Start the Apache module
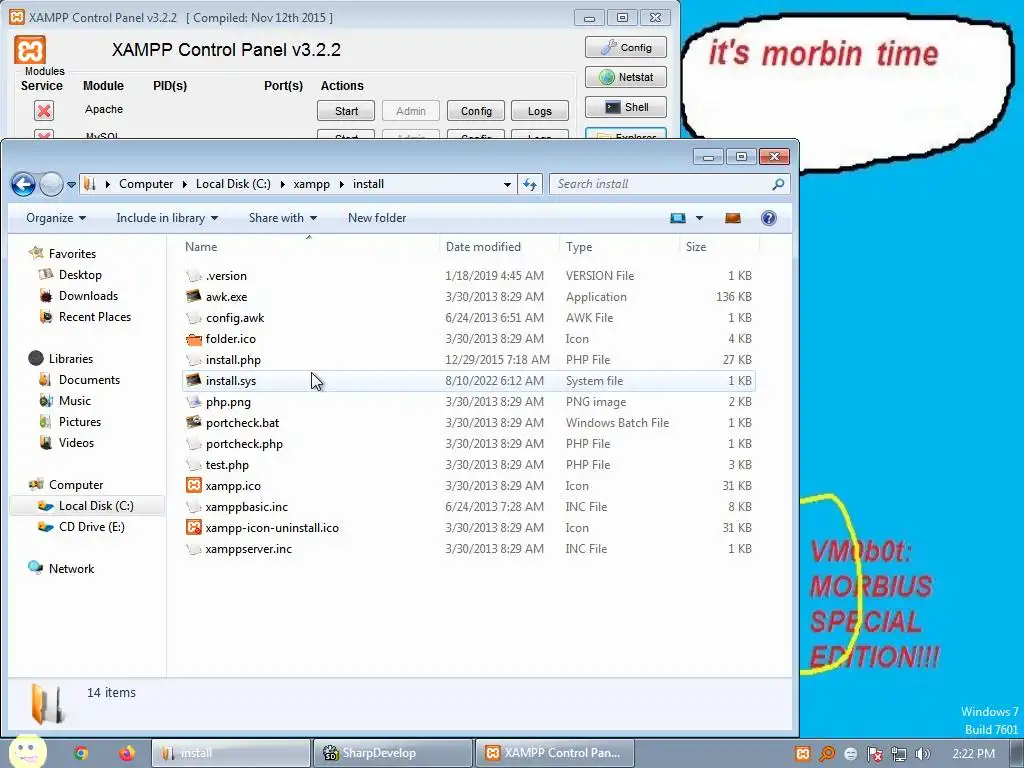This screenshot has width=1024, height=768. pos(346,111)
